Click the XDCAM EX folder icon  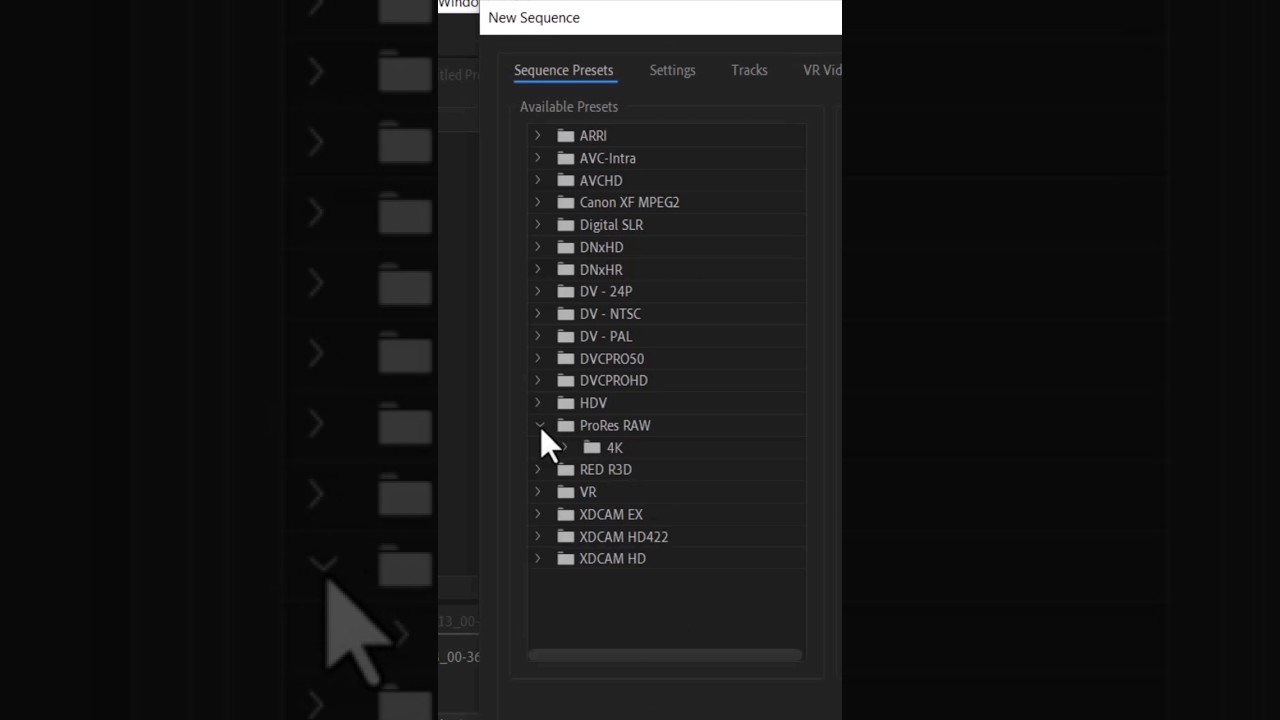565,514
